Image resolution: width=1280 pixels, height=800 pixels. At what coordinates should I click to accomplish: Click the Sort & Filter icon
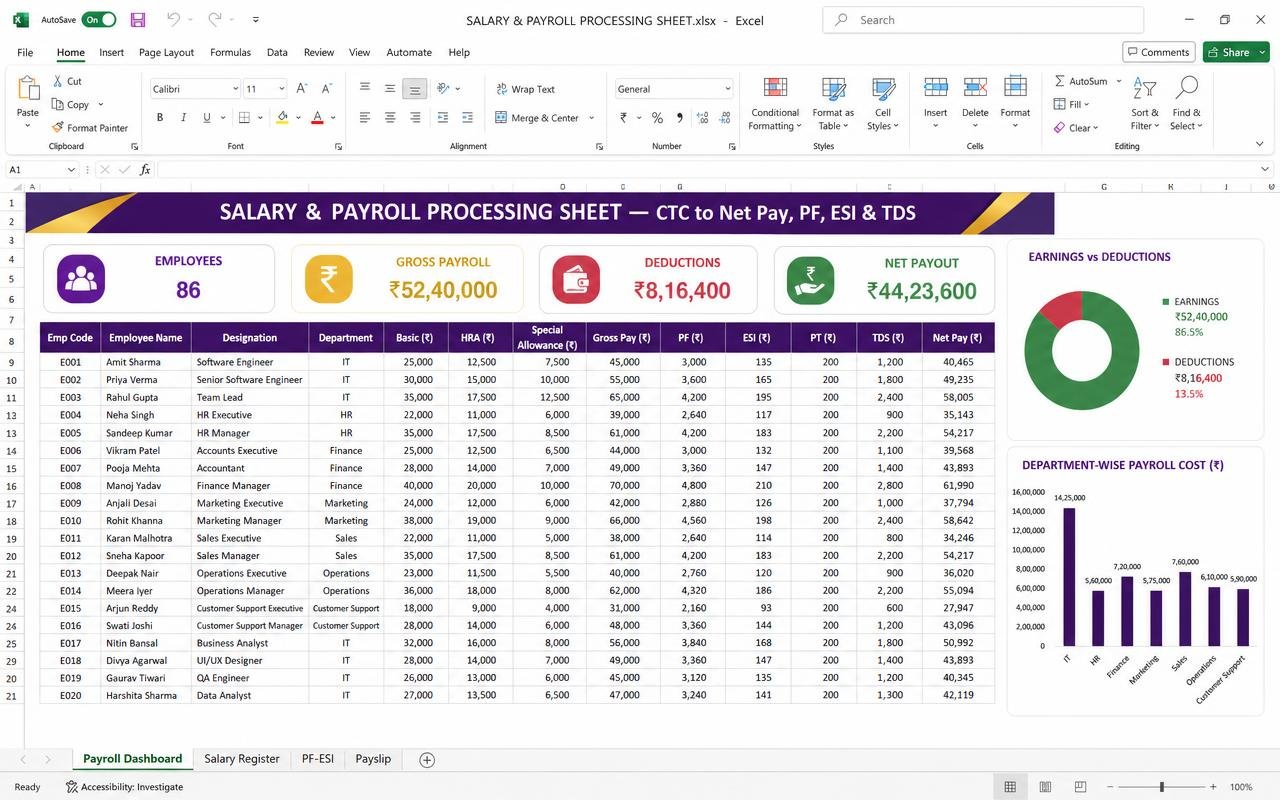tap(1145, 88)
